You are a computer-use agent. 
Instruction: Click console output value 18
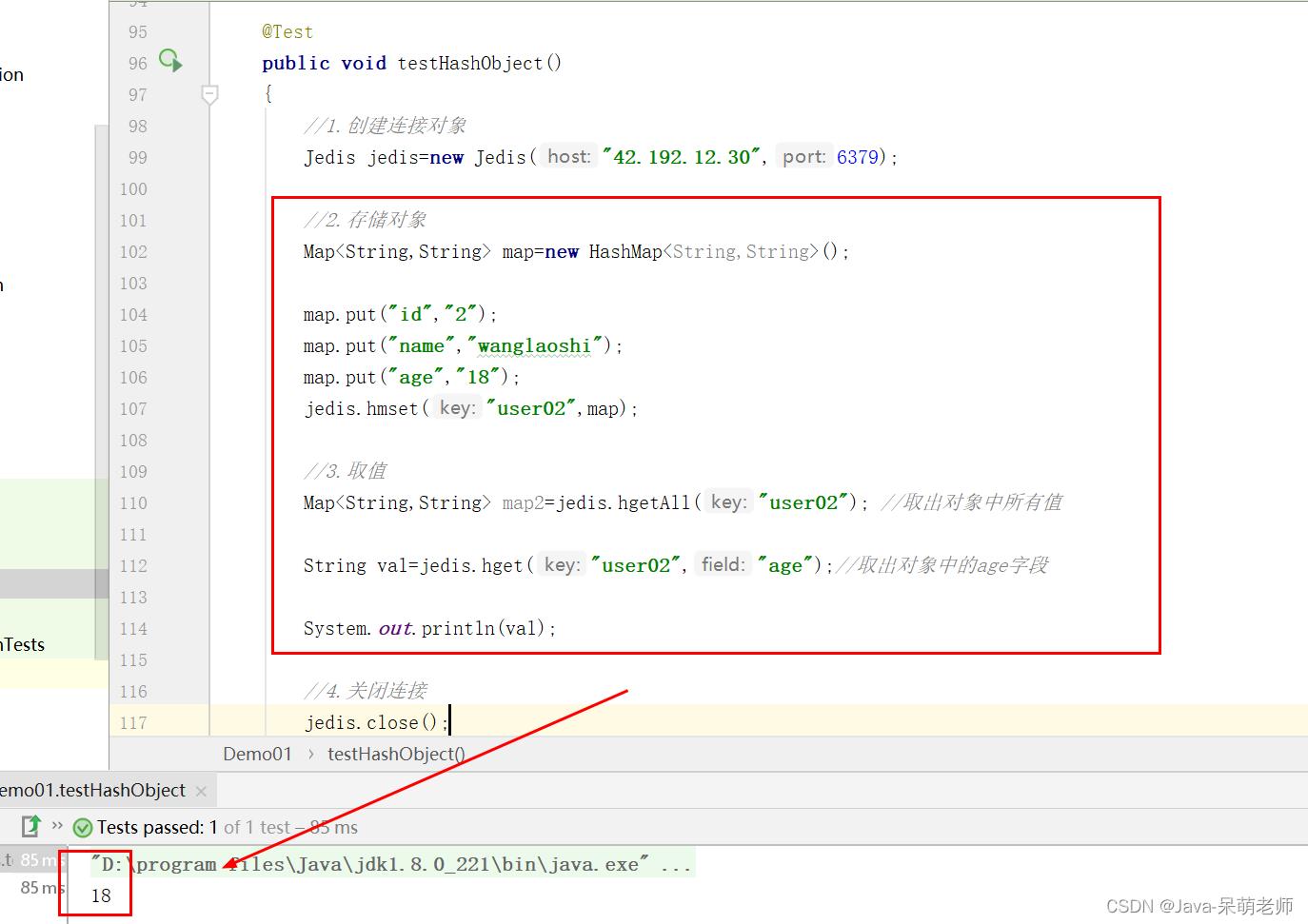pyautogui.click(x=101, y=895)
